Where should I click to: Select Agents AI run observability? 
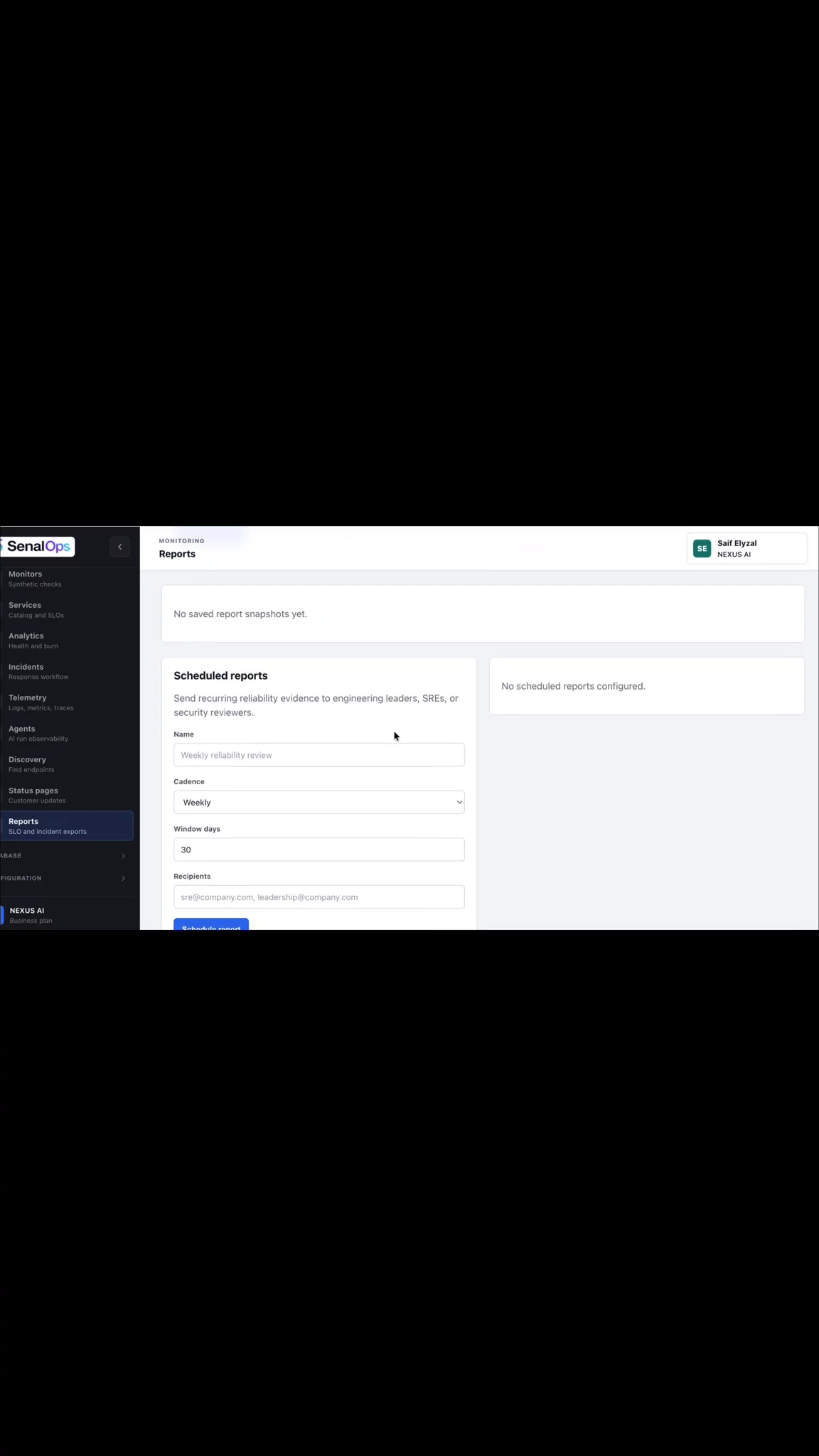tap(67, 733)
